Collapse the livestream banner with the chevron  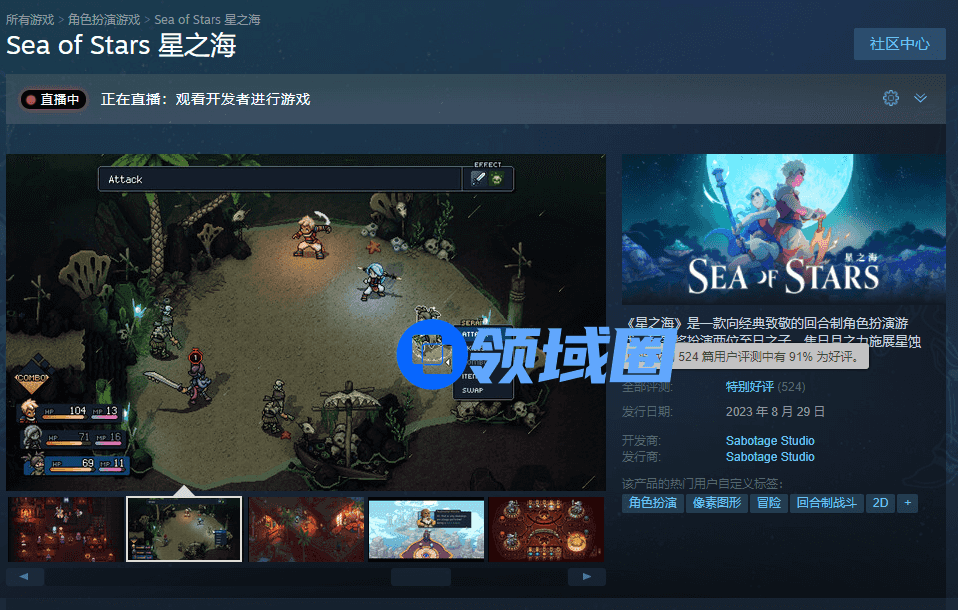point(920,98)
